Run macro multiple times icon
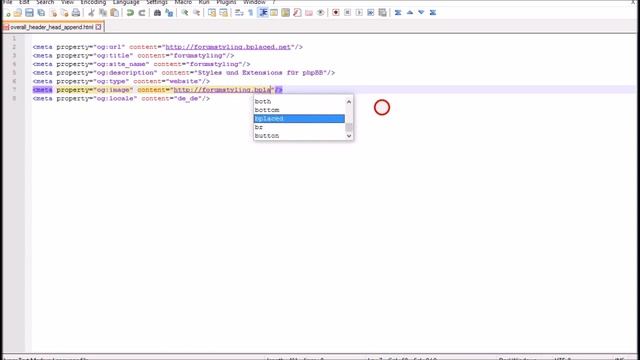640x360 pixels. point(371,13)
